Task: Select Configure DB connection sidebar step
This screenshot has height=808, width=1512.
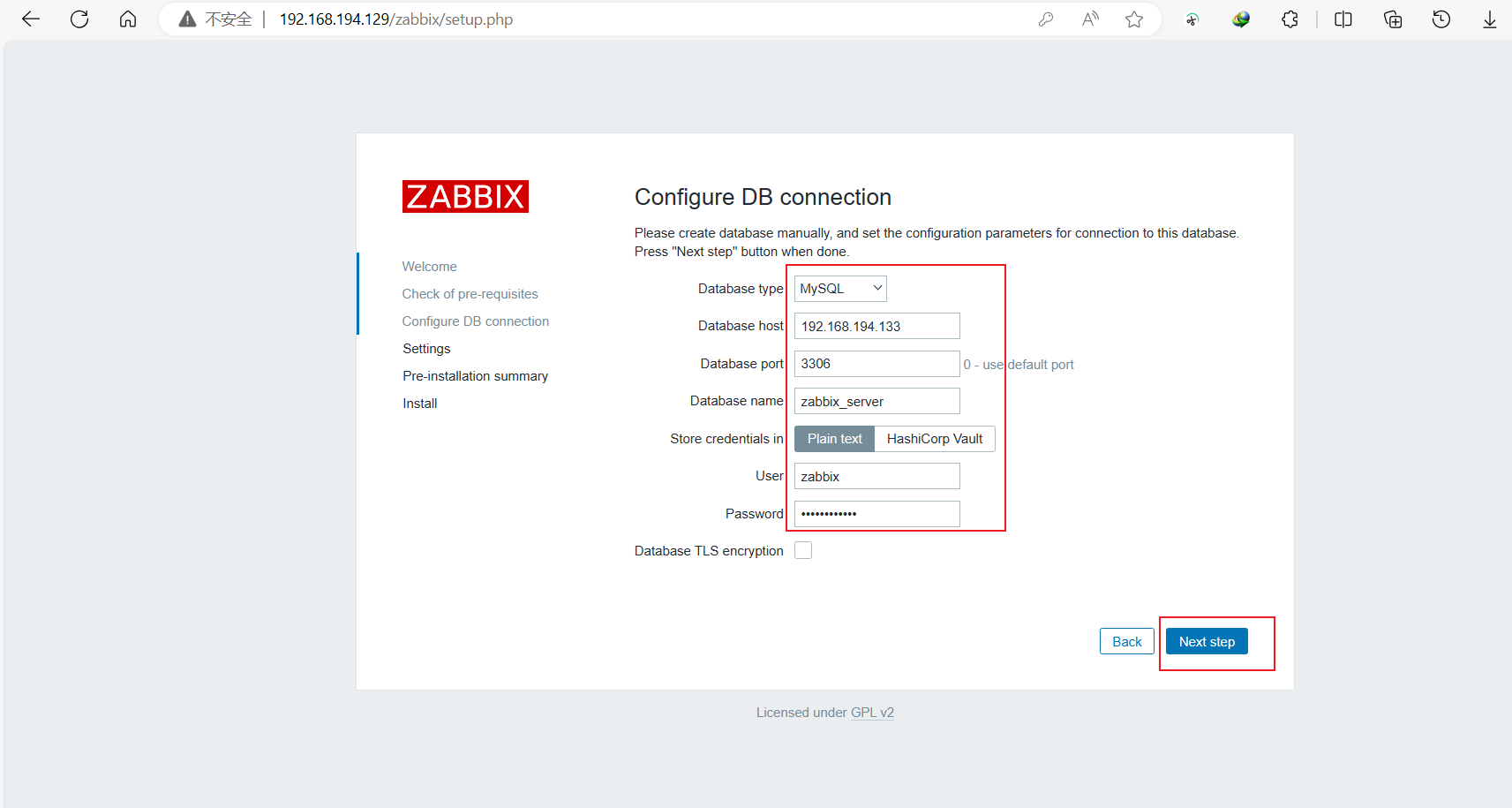Action: [x=476, y=321]
